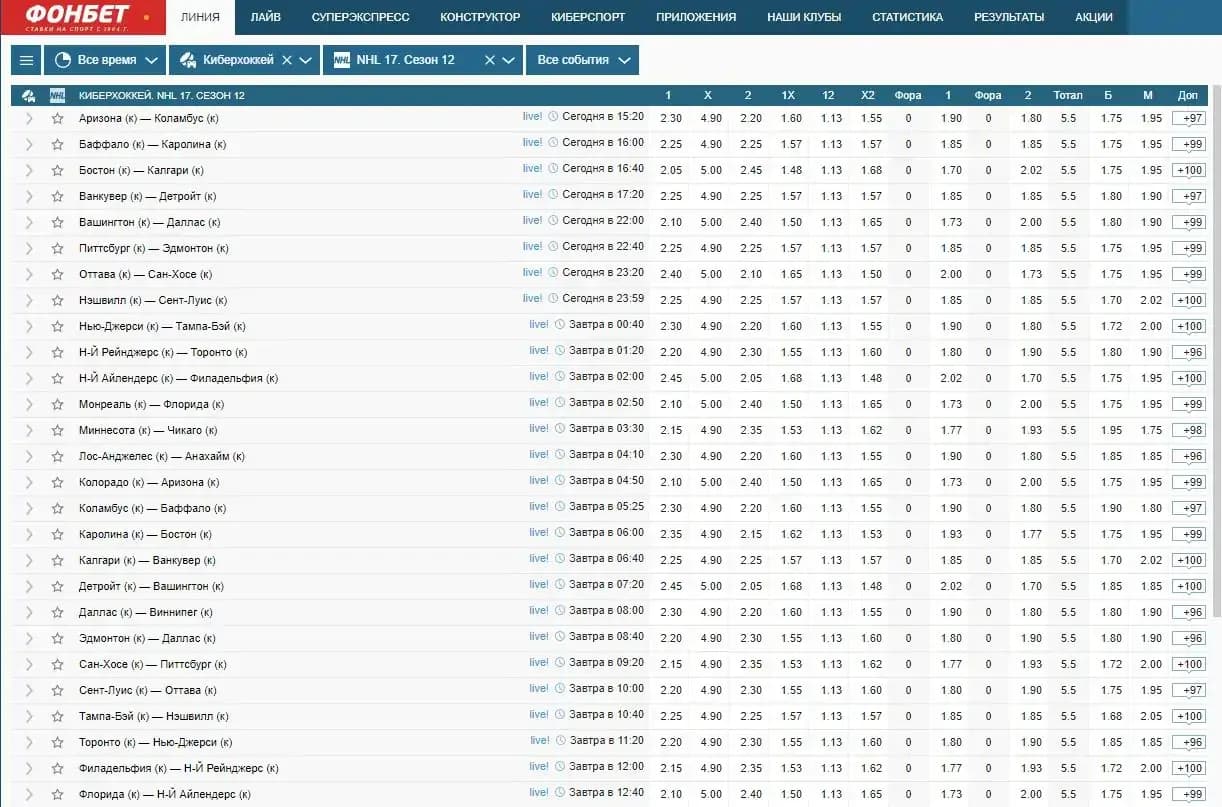Open the hamburger menu button

pos(26,60)
